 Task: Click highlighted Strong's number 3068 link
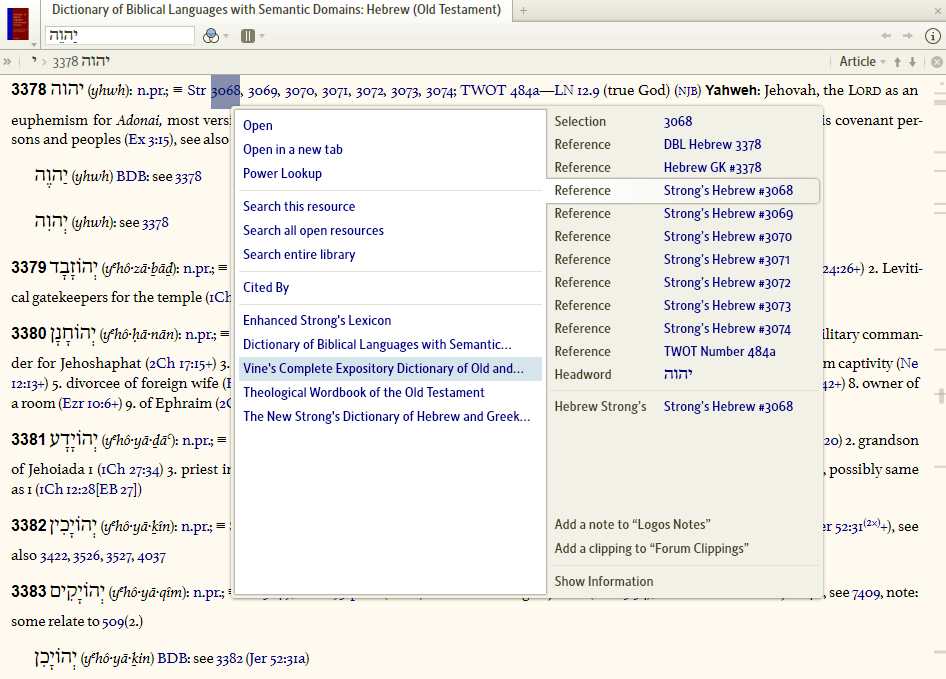click(x=226, y=91)
